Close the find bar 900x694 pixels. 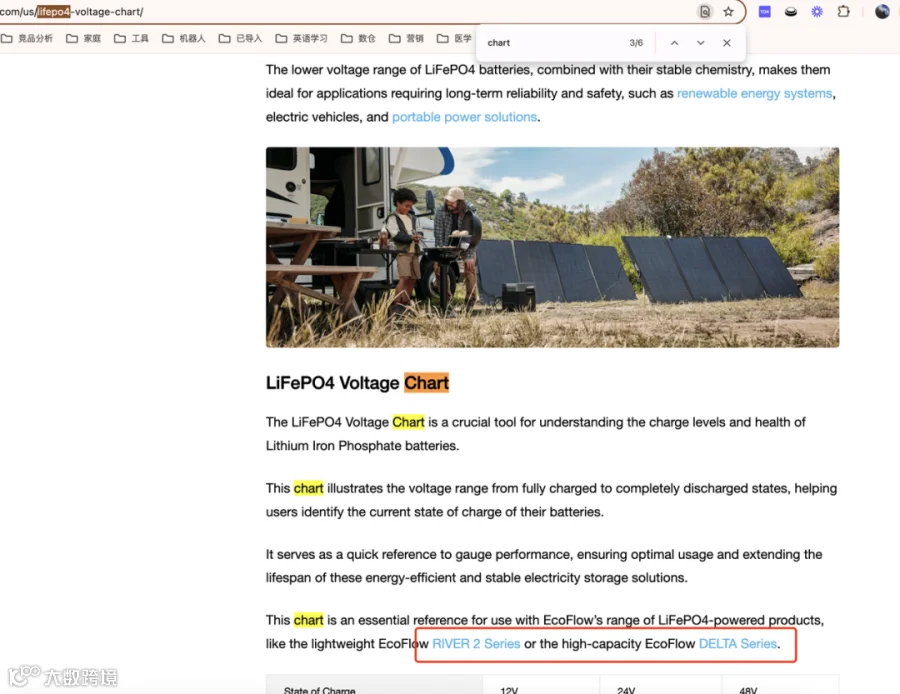[727, 43]
